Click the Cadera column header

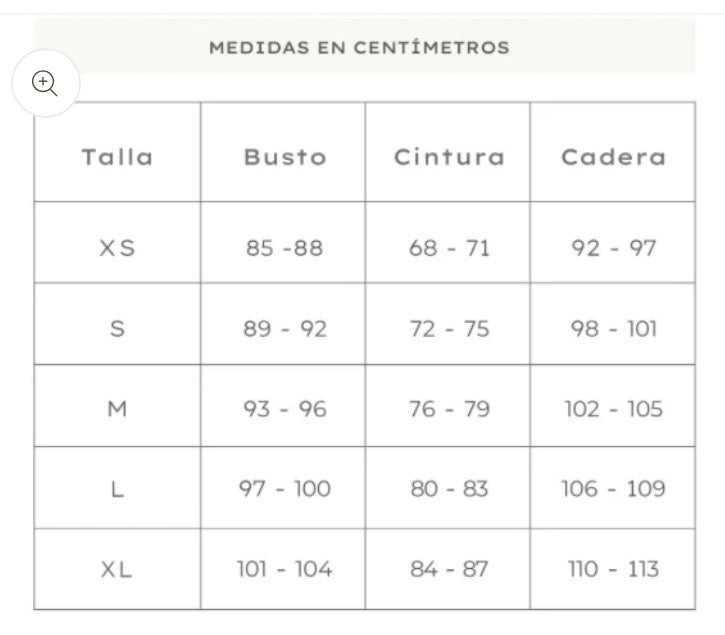[x=613, y=157]
